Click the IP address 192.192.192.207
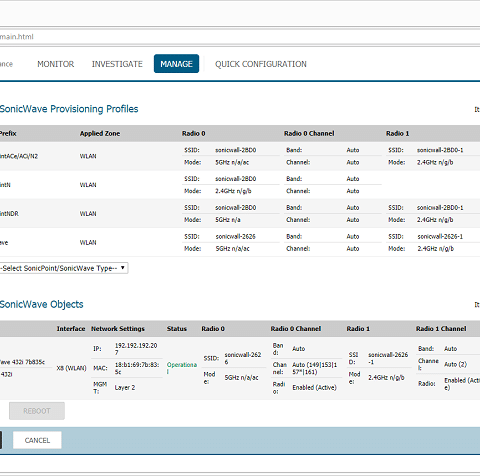 tap(136, 349)
